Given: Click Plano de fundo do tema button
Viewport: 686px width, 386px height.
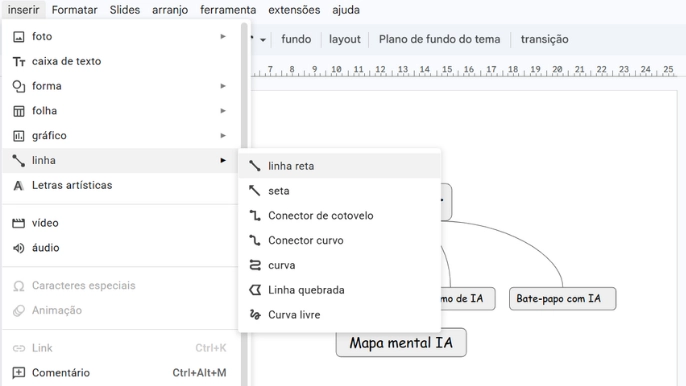Looking at the screenshot, I should (x=439, y=39).
